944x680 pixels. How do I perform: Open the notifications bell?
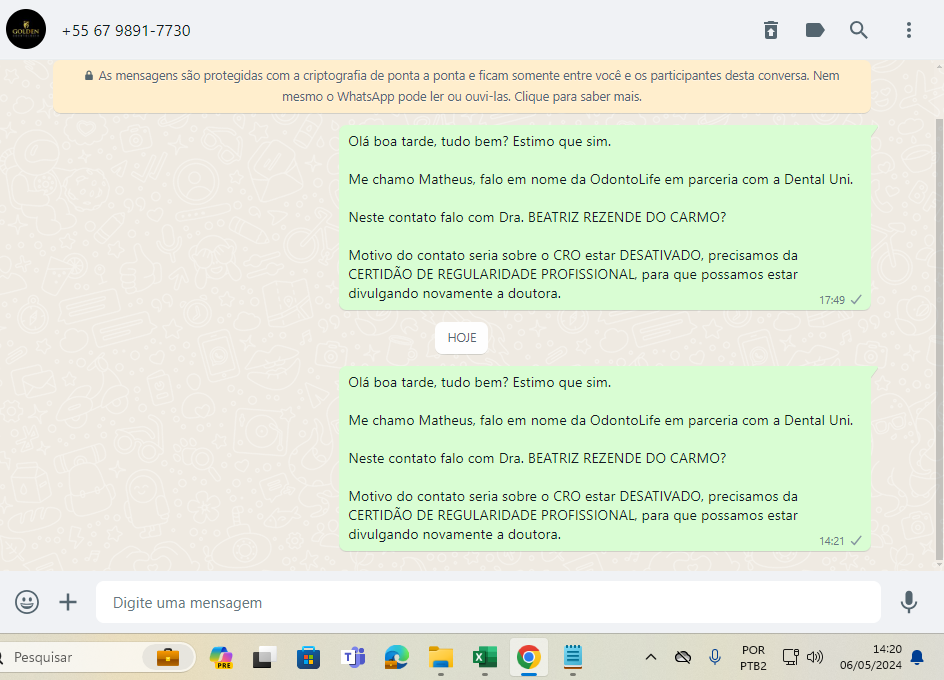917,657
